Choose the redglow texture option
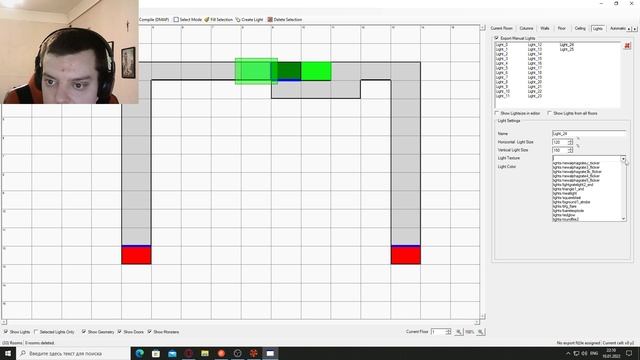 pos(564,215)
